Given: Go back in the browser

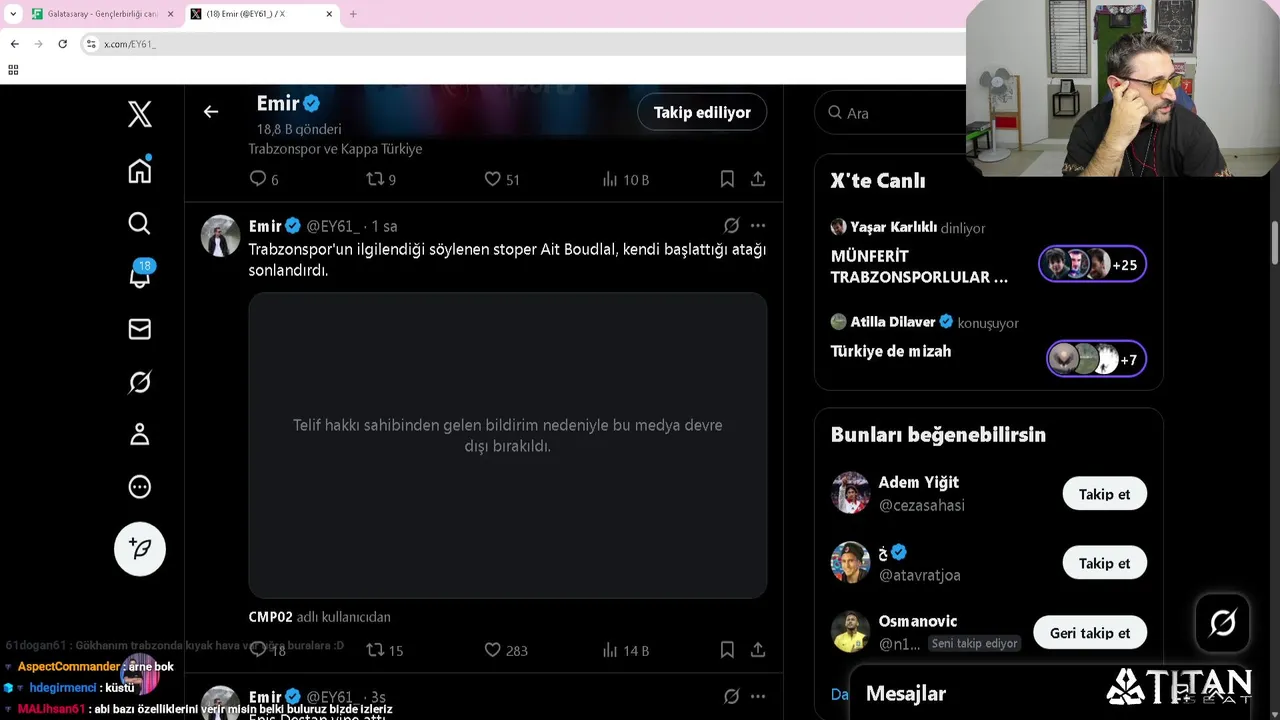Looking at the screenshot, I should [x=14, y=44].
